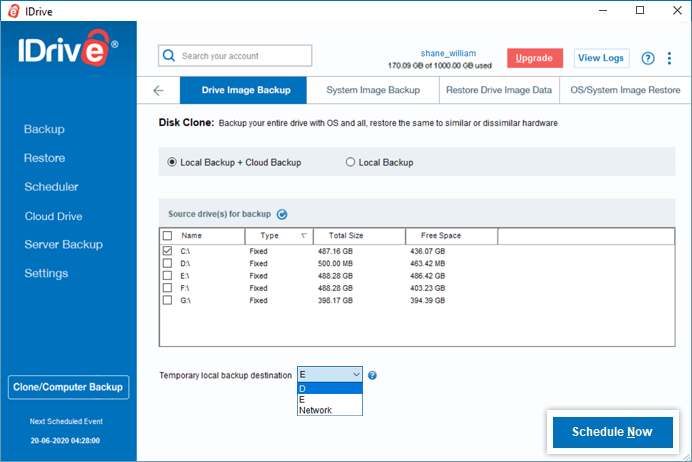Open help via question mark icon in header
Viewport: 692px width, 462px height.
pos(647,58)
